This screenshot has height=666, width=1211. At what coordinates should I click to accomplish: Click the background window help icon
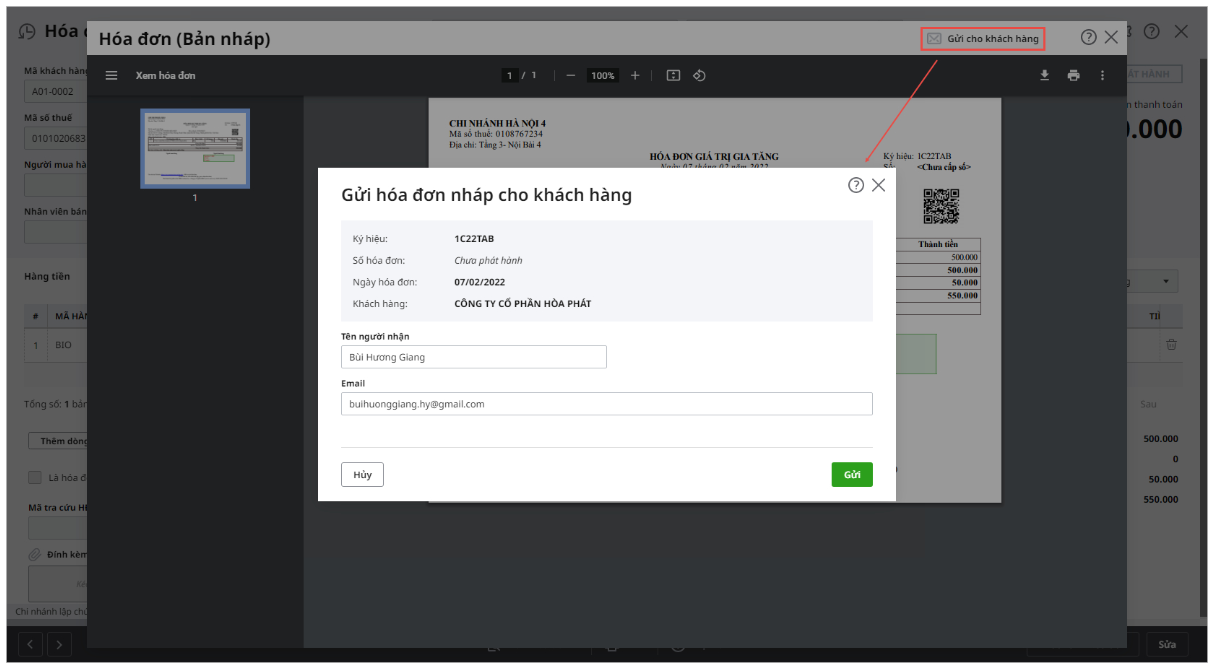[x=1152, y=32]
